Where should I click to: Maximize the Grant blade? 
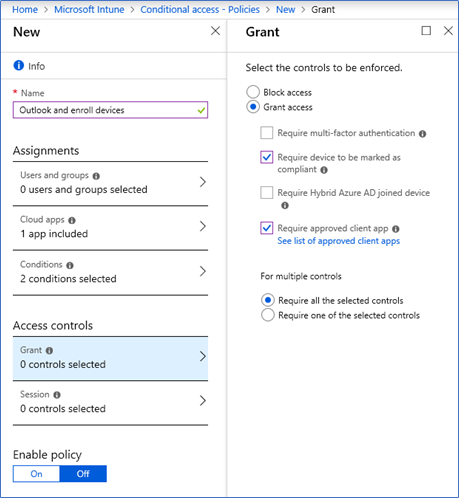426,31
